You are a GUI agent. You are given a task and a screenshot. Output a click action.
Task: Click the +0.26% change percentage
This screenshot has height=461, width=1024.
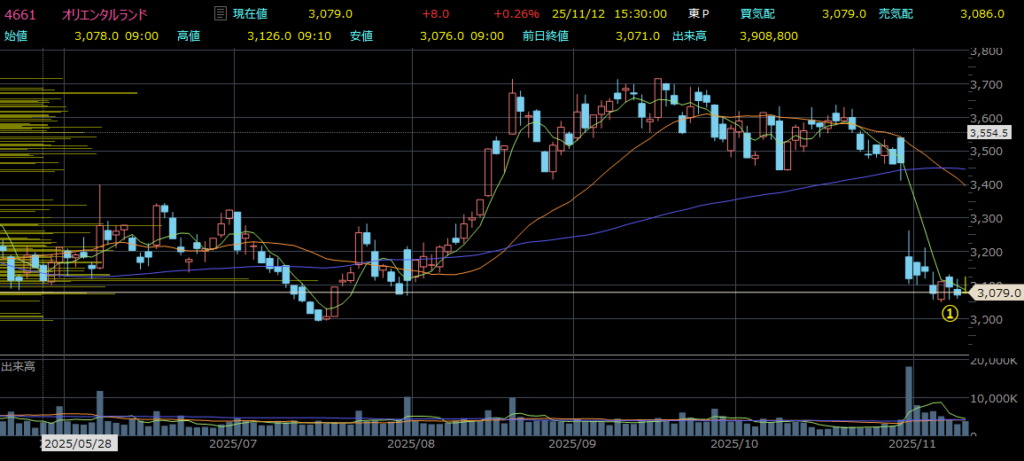[515, 14]
